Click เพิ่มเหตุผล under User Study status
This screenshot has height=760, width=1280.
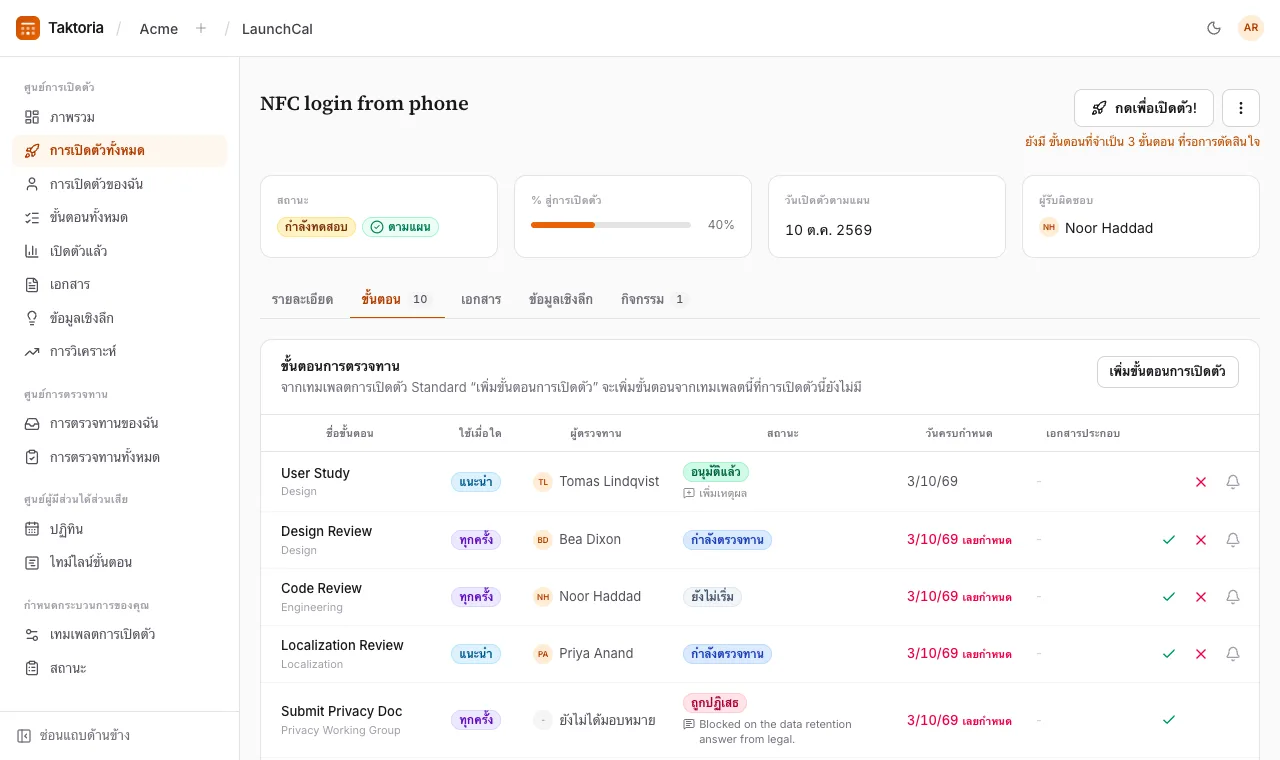coord(715,493)
